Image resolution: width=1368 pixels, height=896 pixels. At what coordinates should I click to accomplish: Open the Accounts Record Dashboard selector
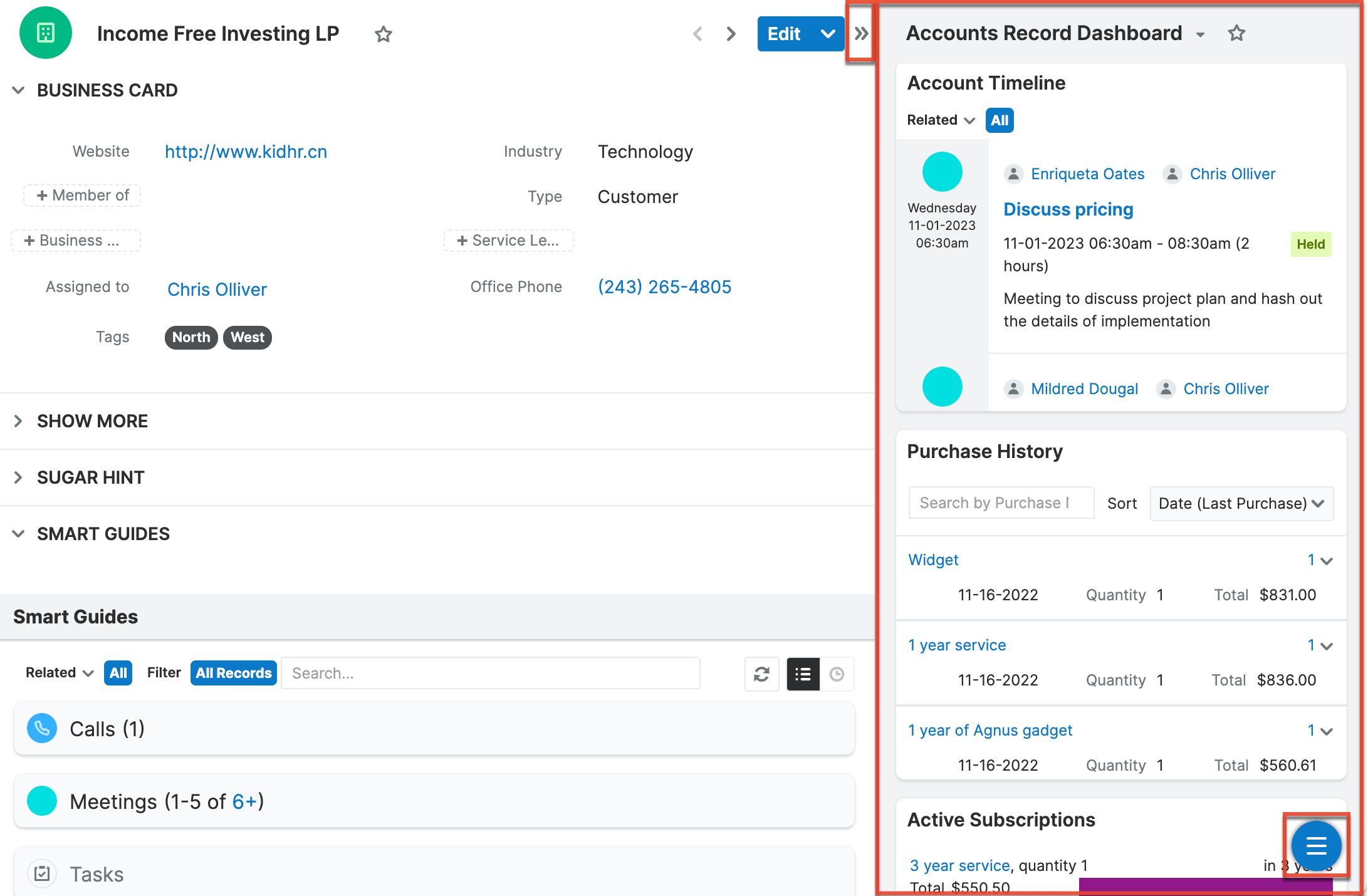[x=1199, y=34]
